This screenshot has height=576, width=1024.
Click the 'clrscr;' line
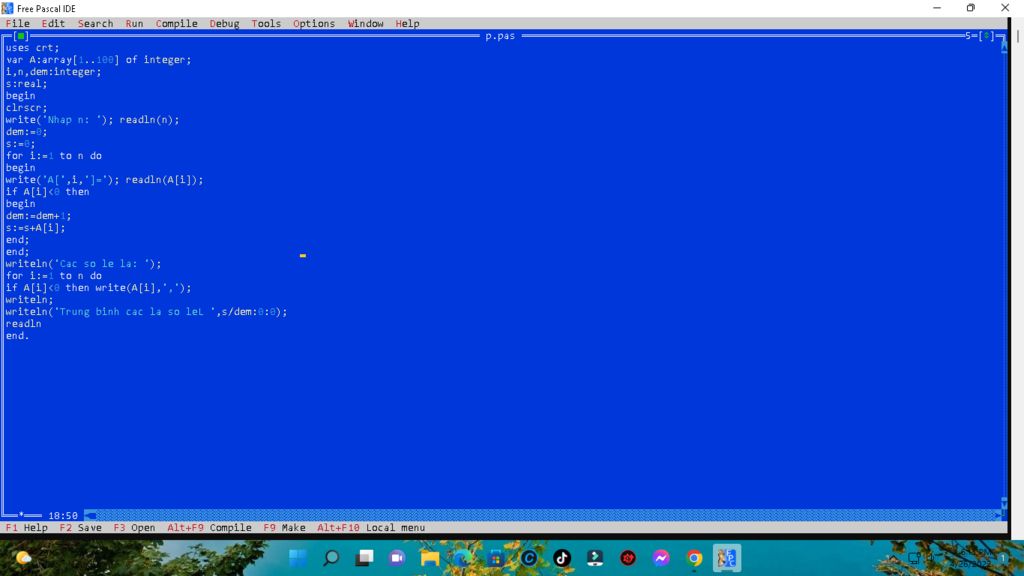point(26,108)
